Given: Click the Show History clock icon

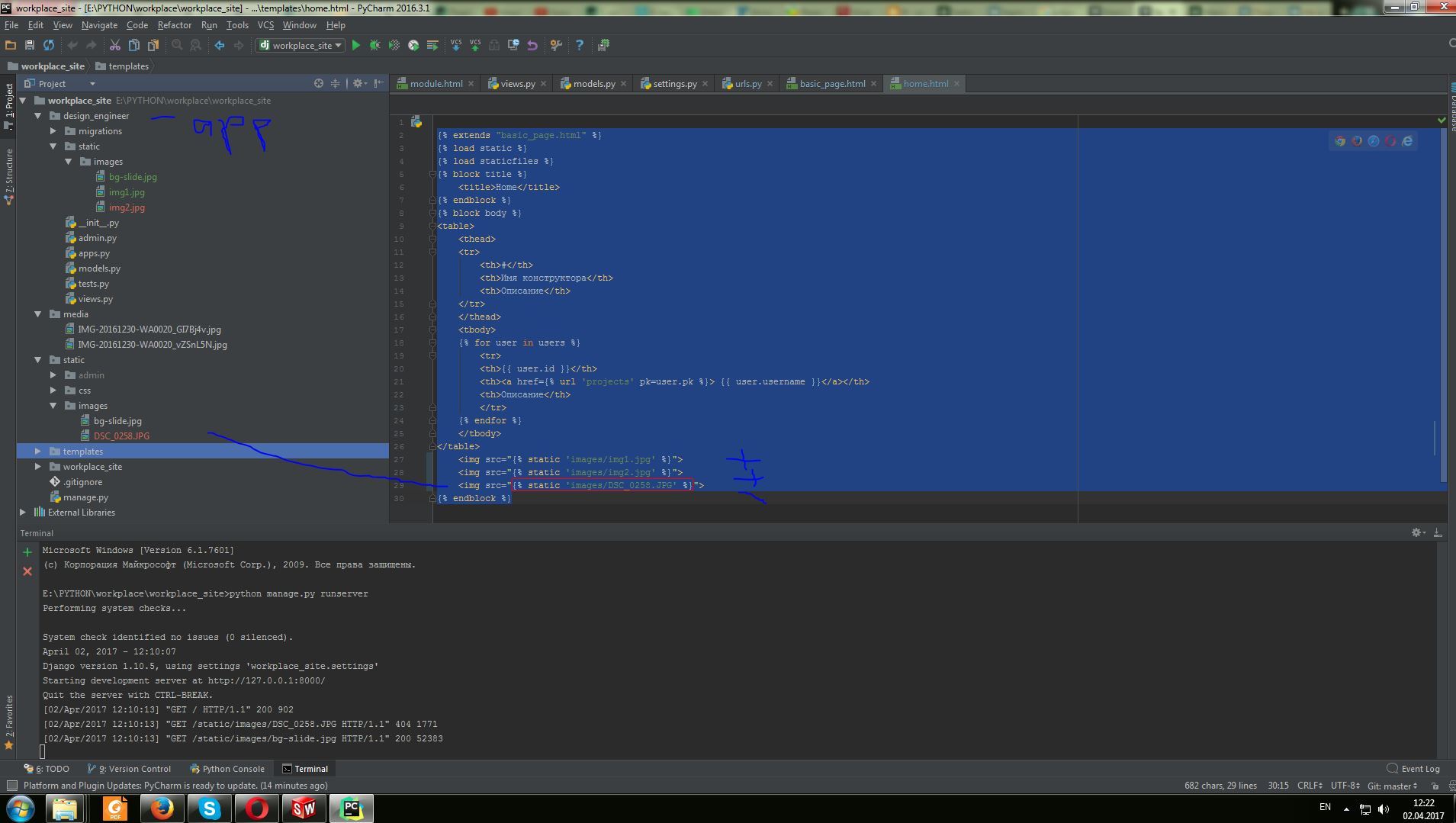Looking at the screenshot, I should click(x=513, y=45).
